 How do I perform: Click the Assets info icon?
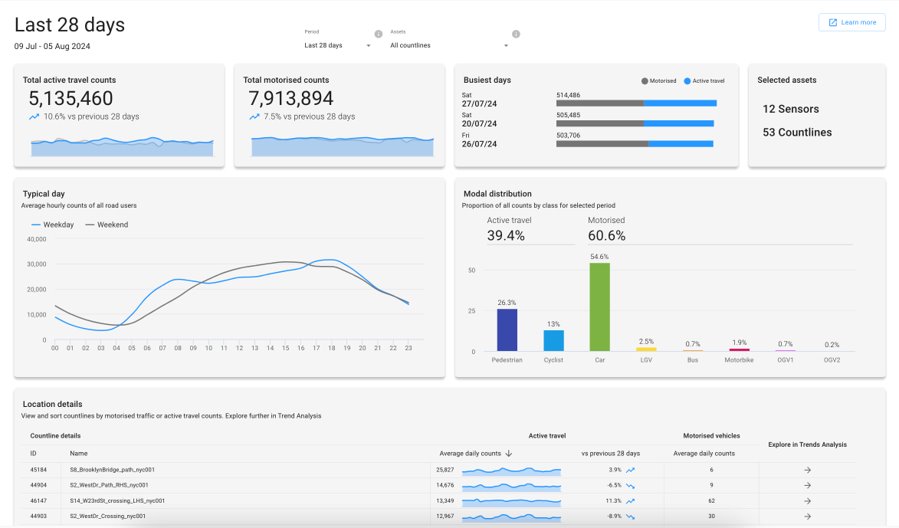pos(516,34)
